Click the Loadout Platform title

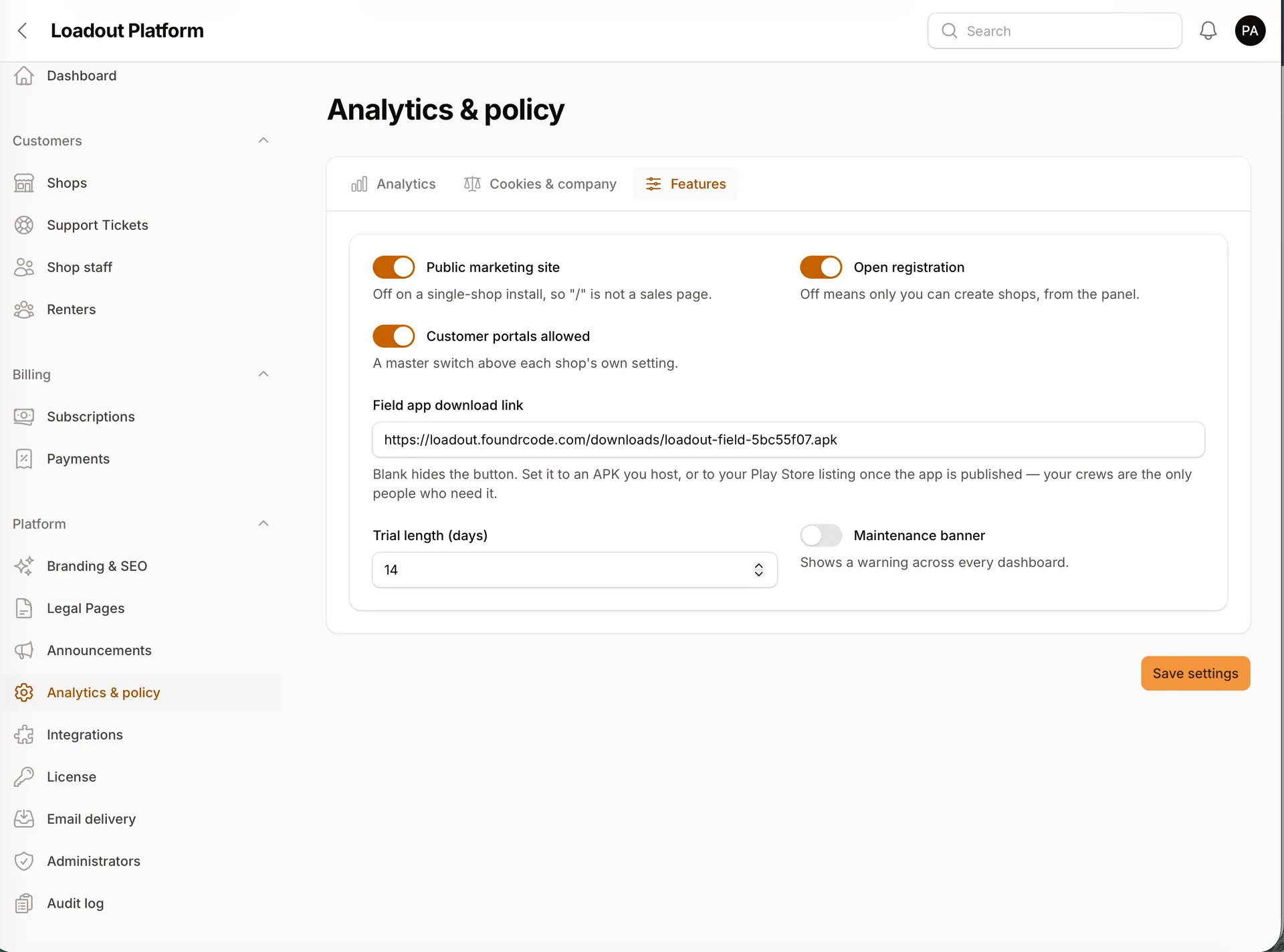coord(127,31)
